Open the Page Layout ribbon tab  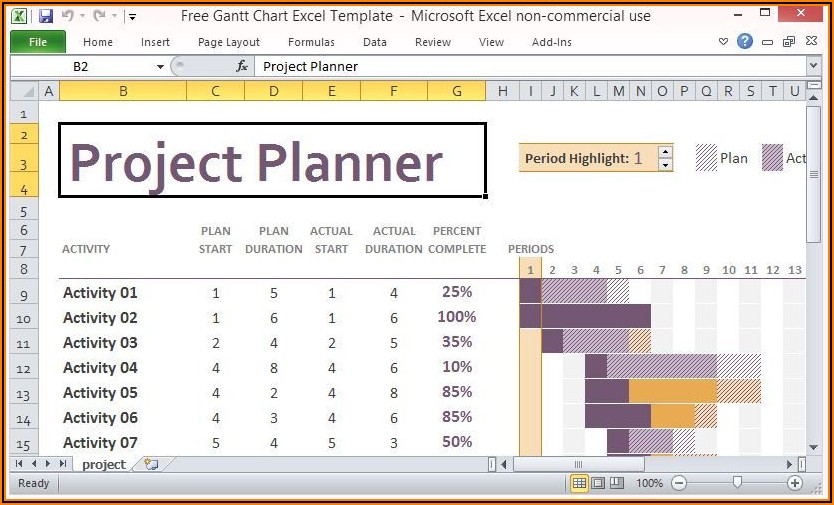tap(229, 42)
